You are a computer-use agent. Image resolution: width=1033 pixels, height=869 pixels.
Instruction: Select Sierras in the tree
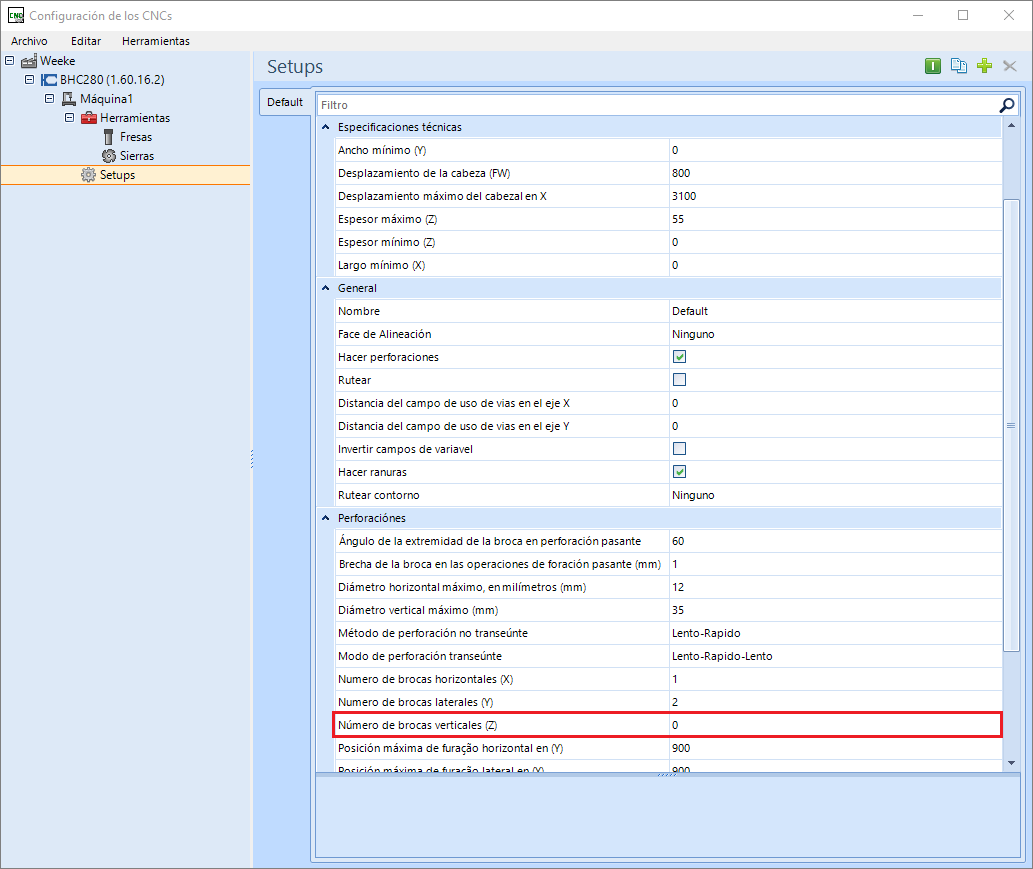pyautogui.click(x=136, y=156)
